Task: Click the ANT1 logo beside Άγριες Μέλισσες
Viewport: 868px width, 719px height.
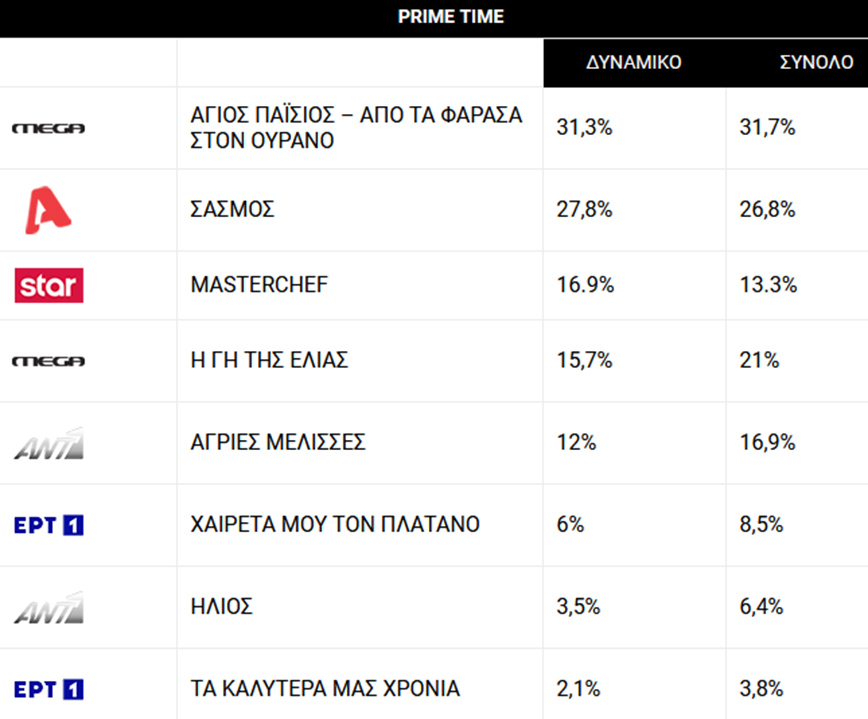Action: coord(48,443)
